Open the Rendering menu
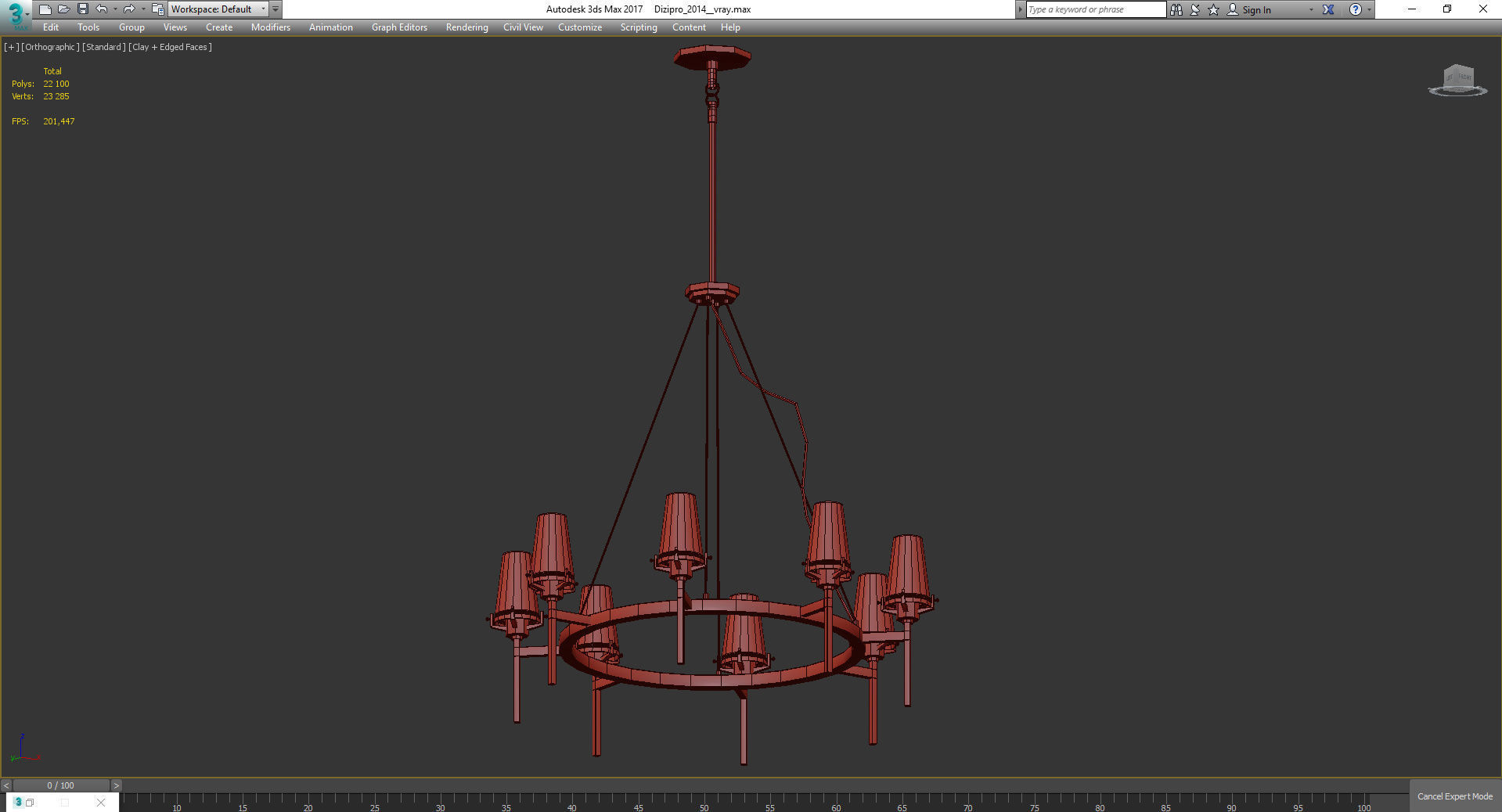The height and width of the screenshot is (812, 1502). (x=467, y=27)
